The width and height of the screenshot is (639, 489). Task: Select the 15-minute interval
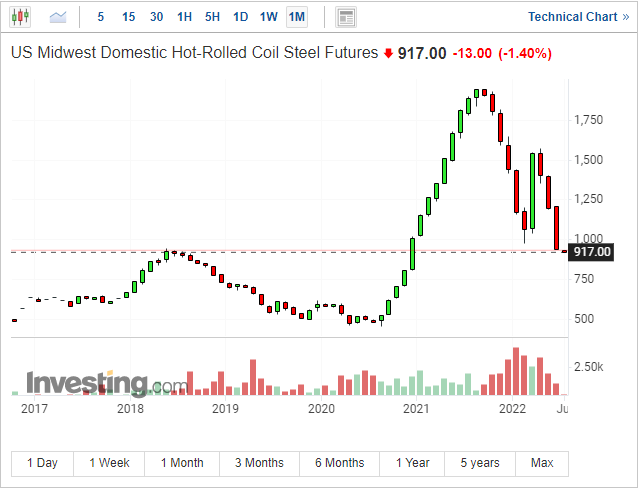[x=128, y=17]
